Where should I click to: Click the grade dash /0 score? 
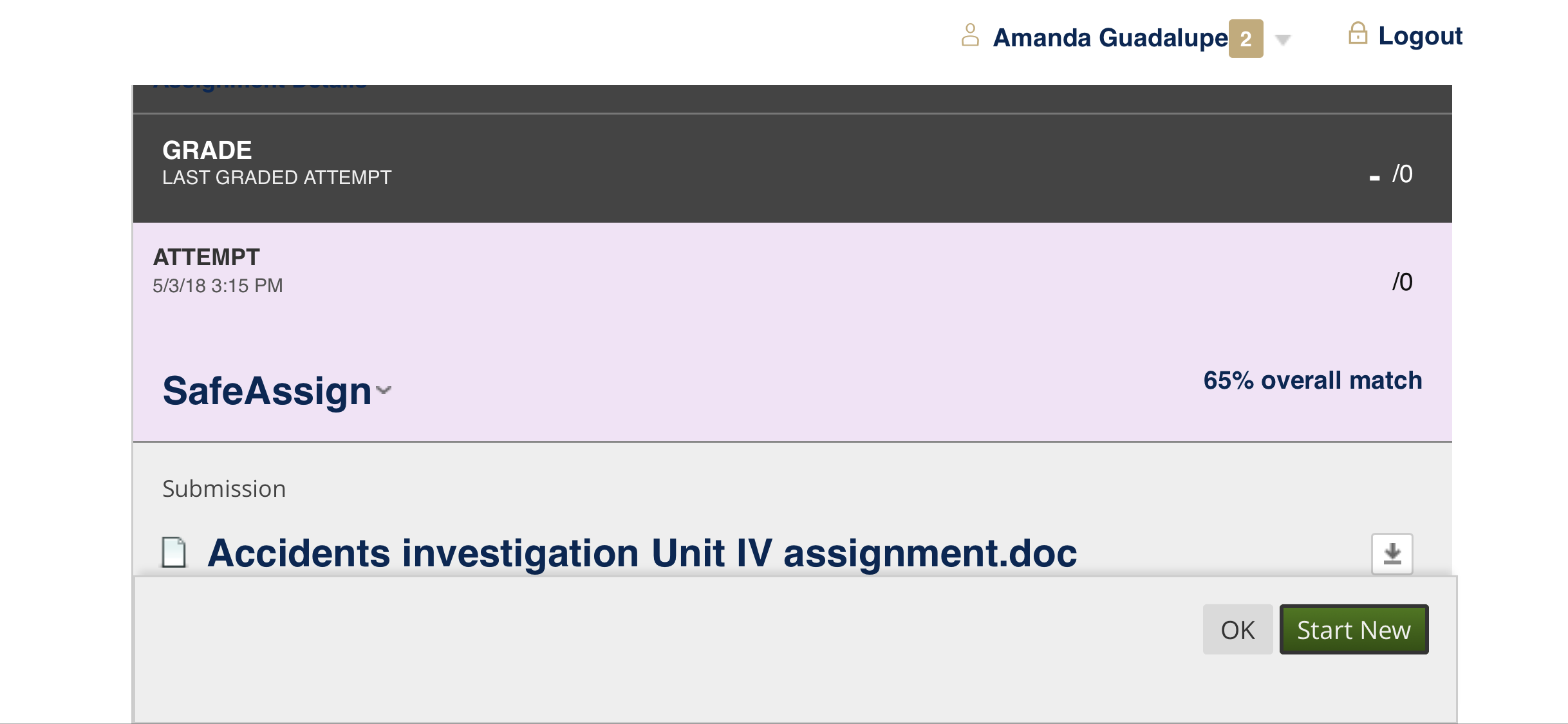[x=1391, y=174]
